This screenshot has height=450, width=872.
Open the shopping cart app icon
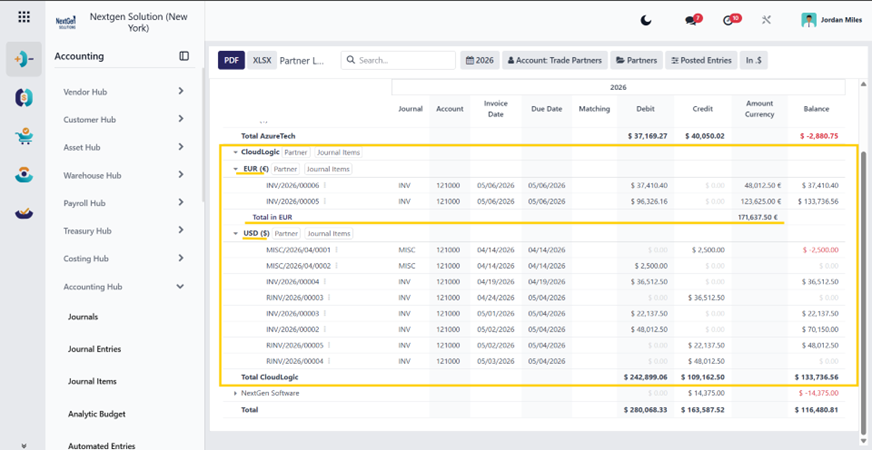24,136
